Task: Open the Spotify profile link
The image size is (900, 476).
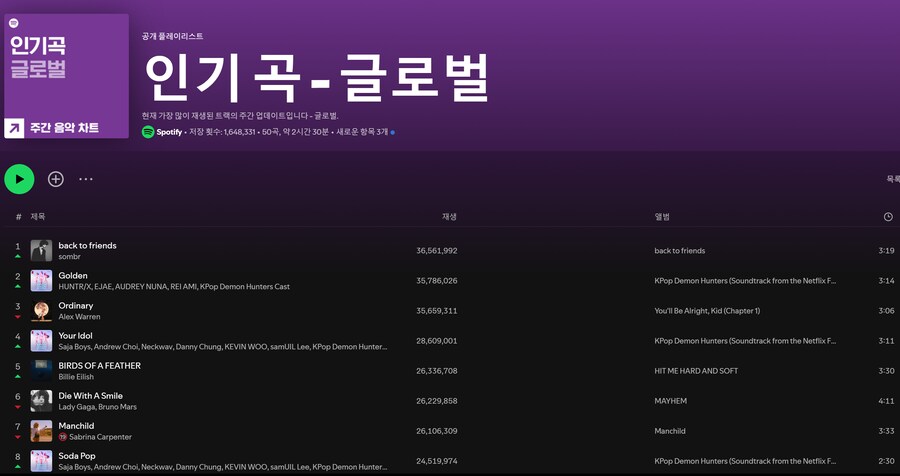Action: (169, 132)
